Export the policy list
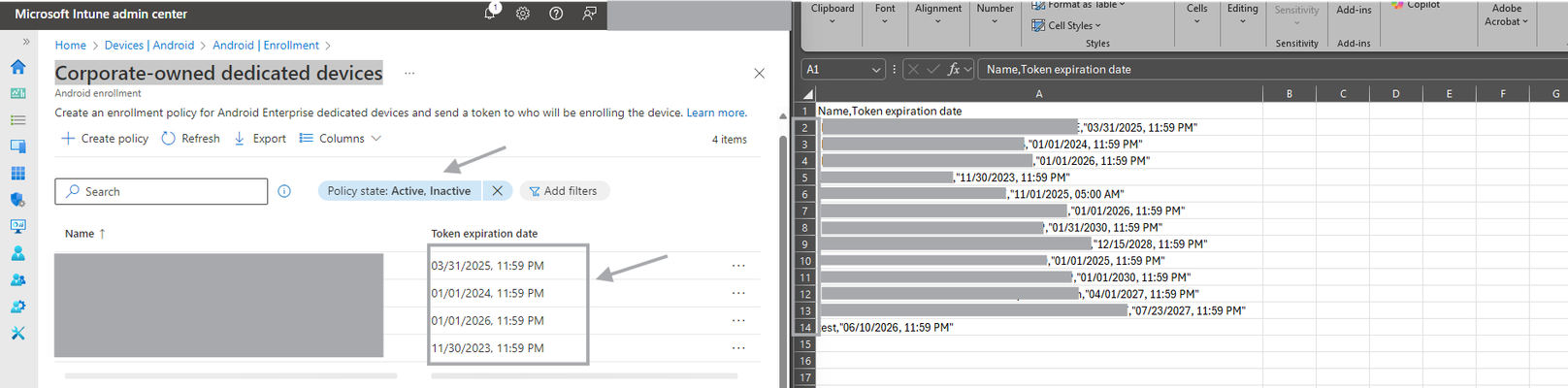Image resolution: width=1568 pixels, height=388 pixels. (260, 139)
